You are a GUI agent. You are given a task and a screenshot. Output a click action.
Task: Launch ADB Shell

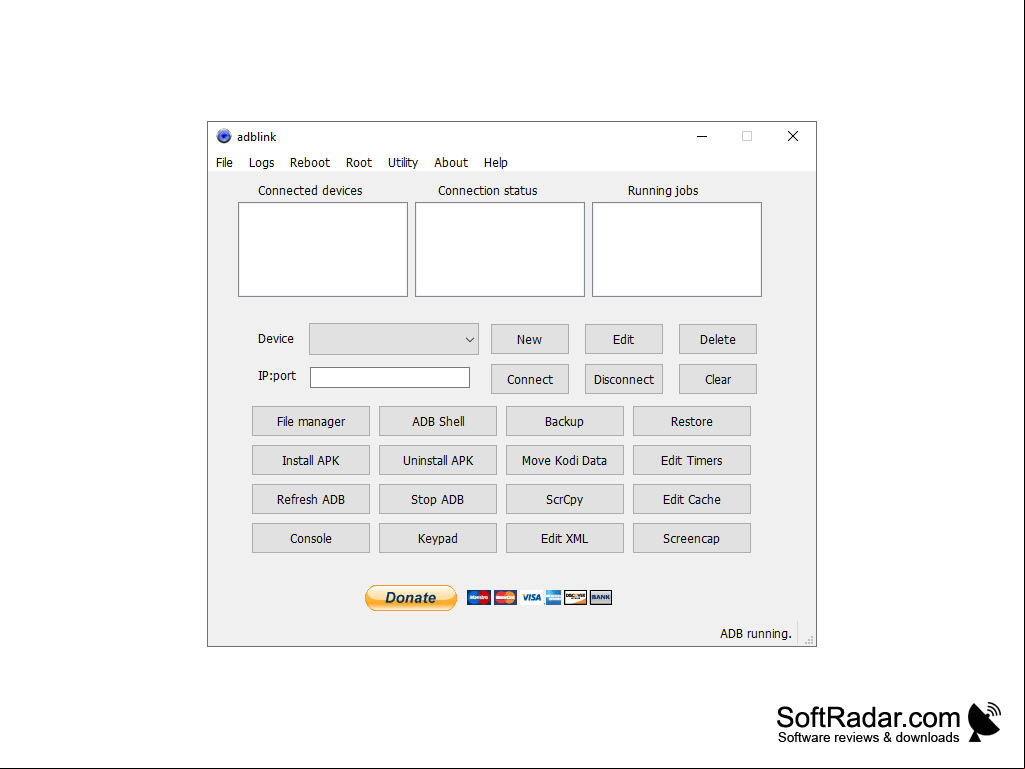438,421
